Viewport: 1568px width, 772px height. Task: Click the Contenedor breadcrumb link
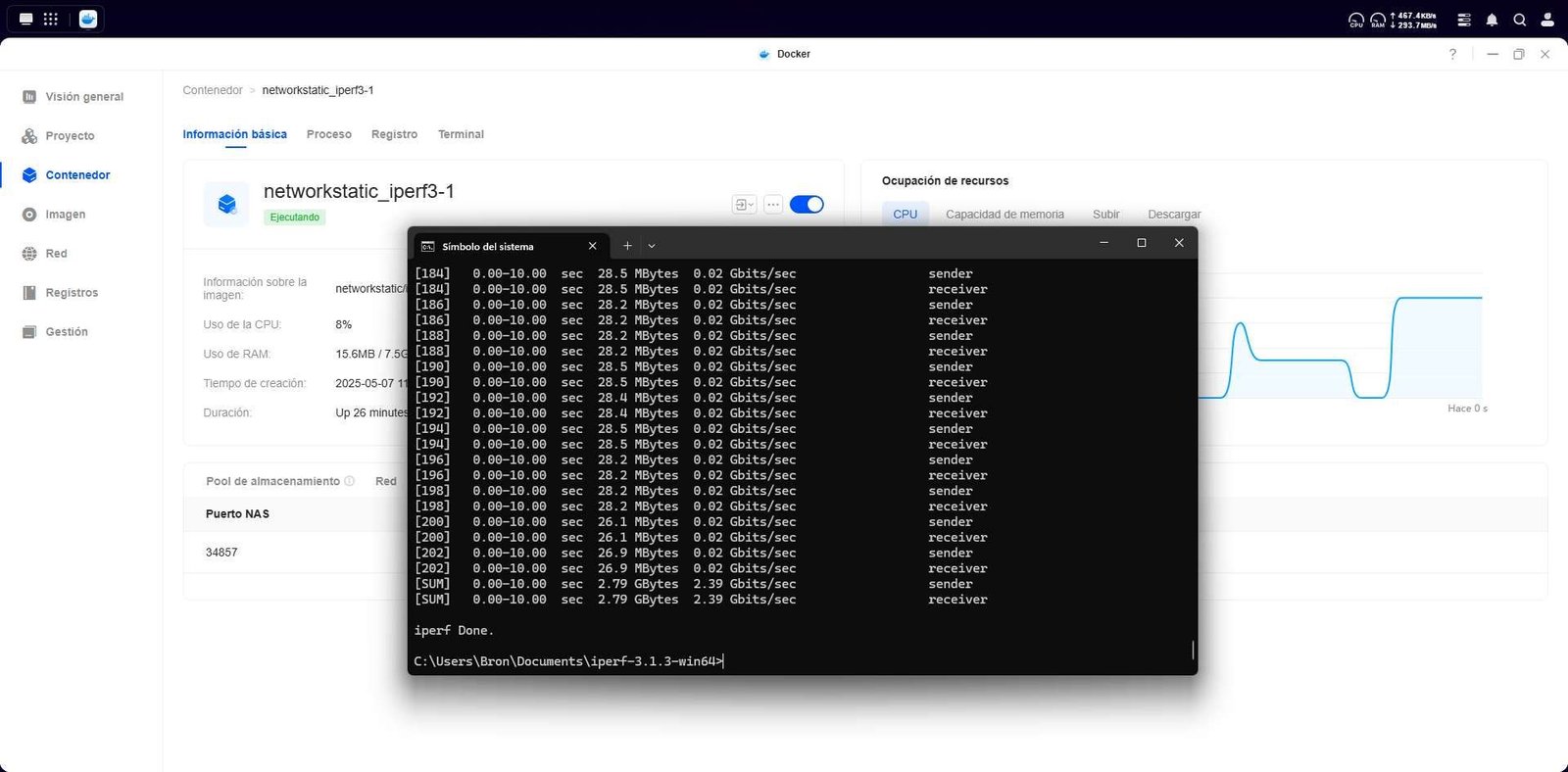coord(213,90)
